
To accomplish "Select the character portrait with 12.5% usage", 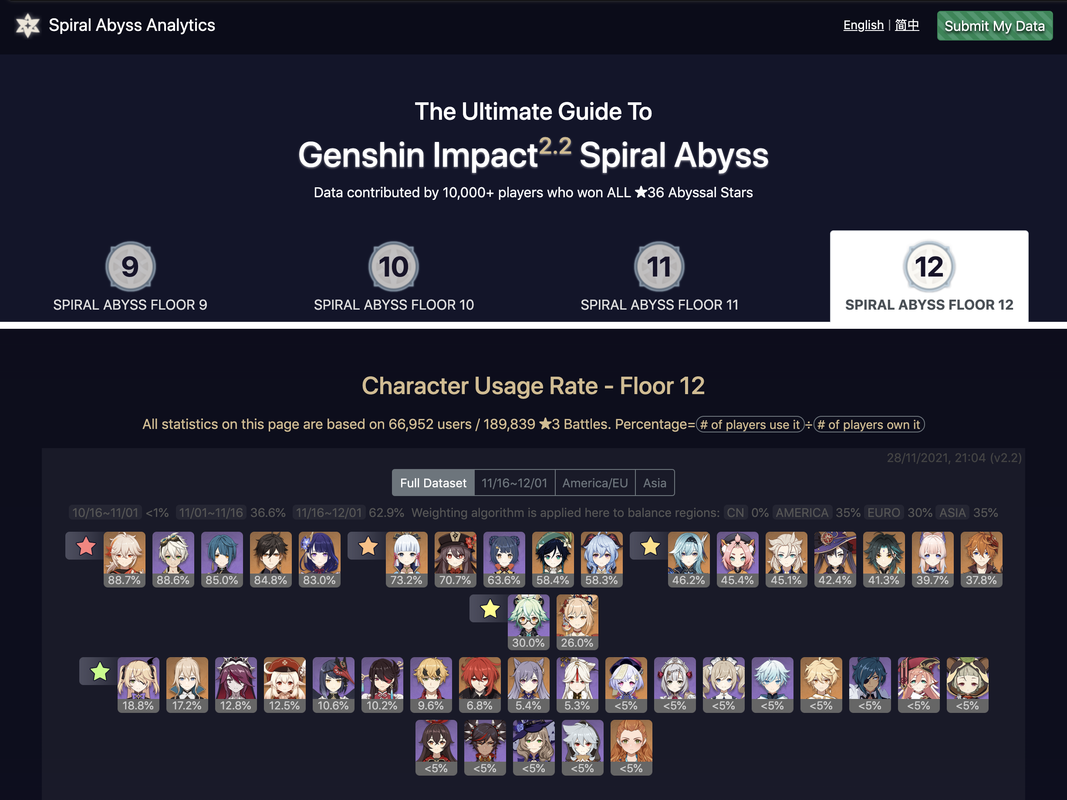I will pos(284,684).
